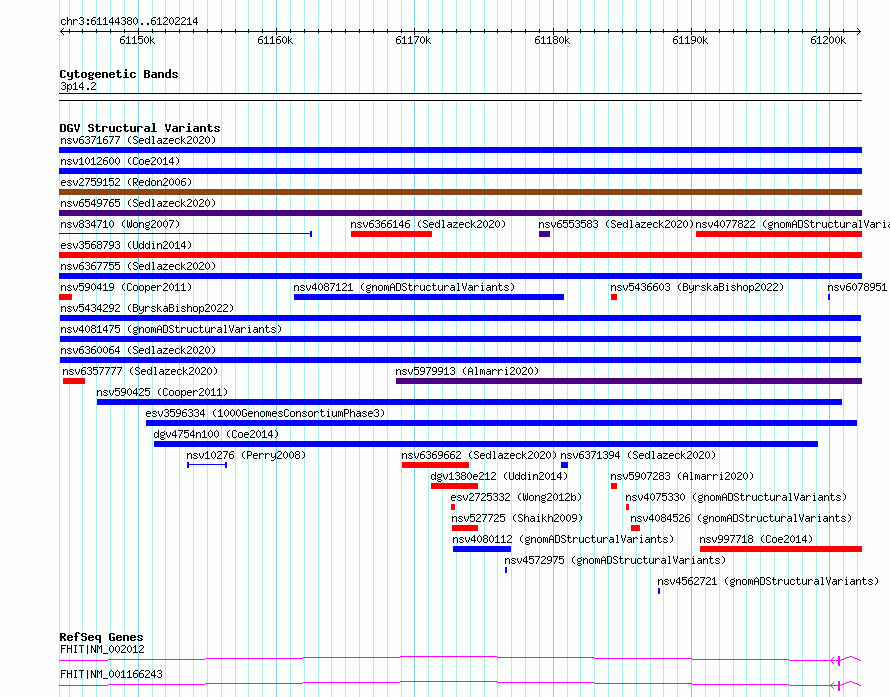Click the nsv4562721 gnomAD label
The width and height of the screenshot is (890, 697).
(x=768, y=581)
